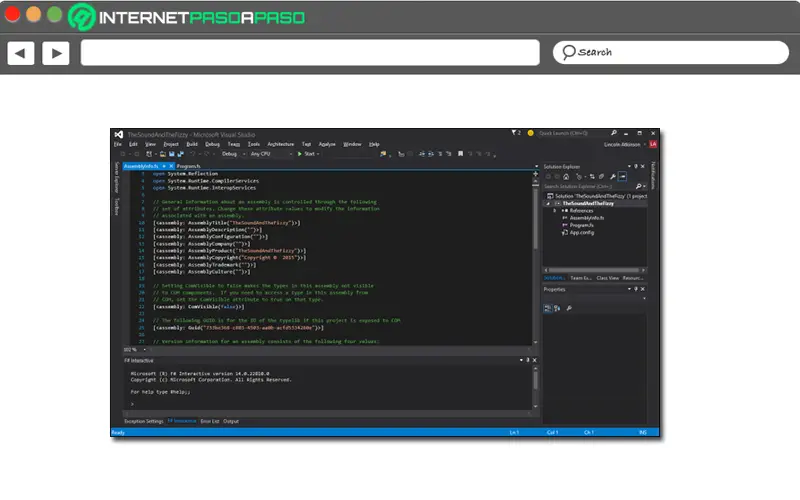
Task: Select the Solution 'TheSoundAndTheFizzy' node
Action: [x=596, y=196]
